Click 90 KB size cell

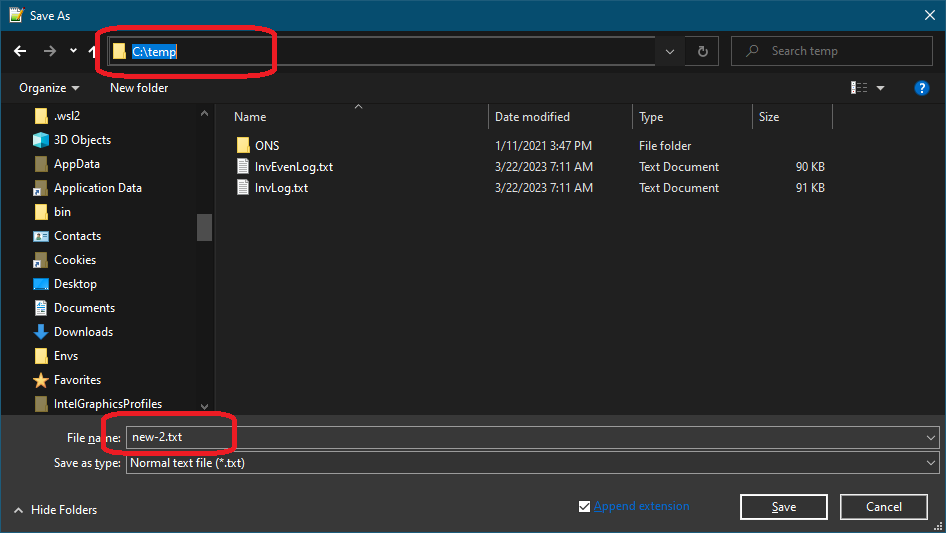pos(810,167)
